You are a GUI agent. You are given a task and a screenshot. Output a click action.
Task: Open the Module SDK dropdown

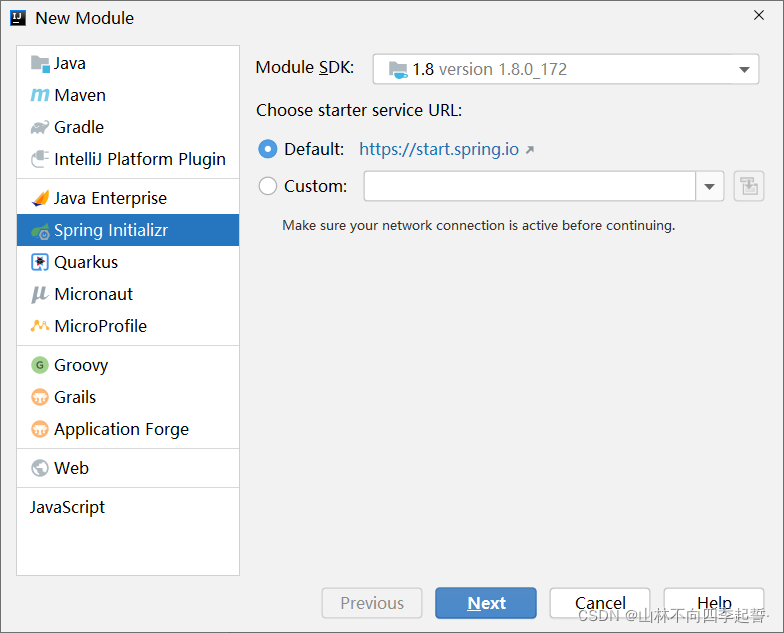coord(566,69)
